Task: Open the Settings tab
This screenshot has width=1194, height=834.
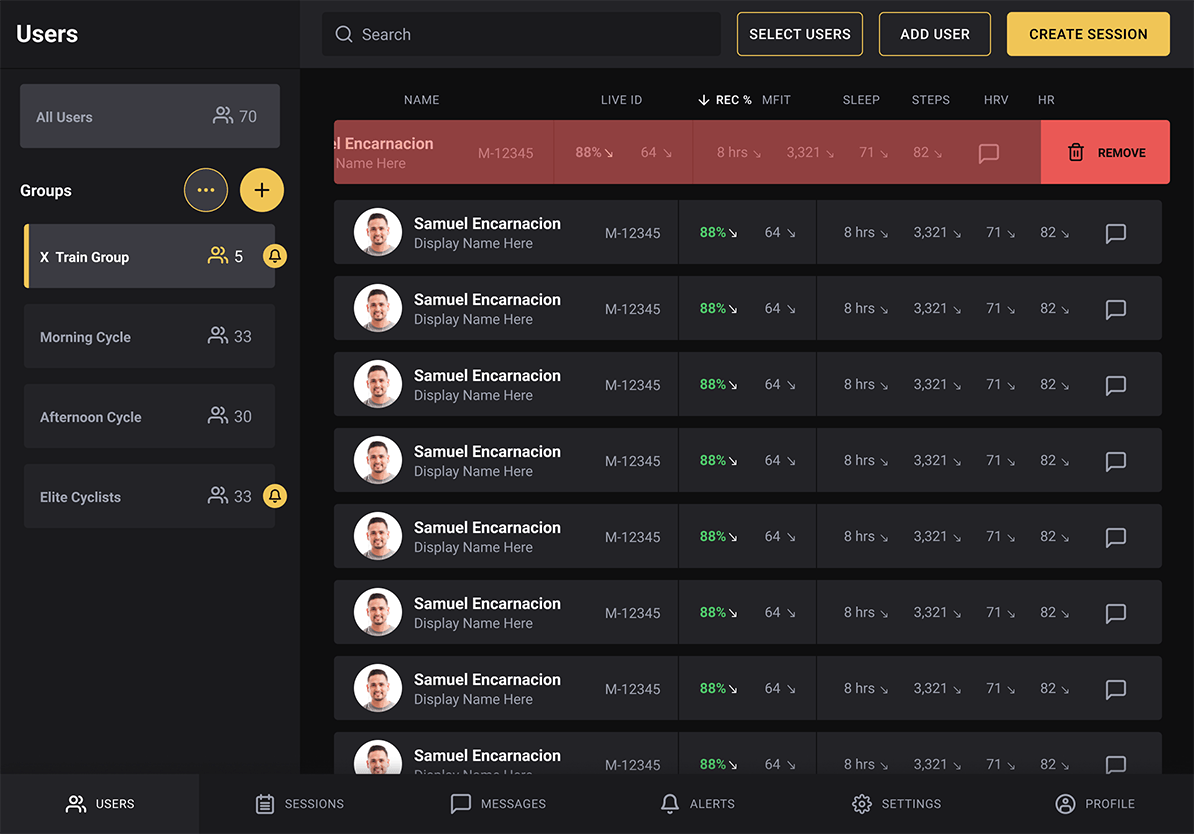Action: point(896,804)
